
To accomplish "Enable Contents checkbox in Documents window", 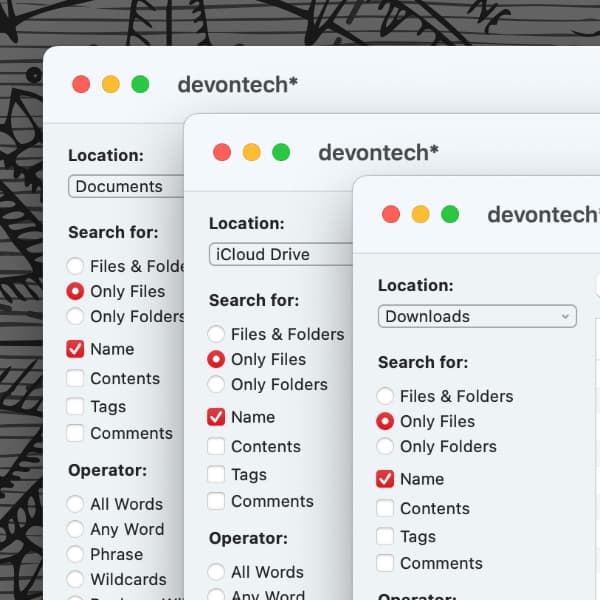I will click(x=75, y=378).
